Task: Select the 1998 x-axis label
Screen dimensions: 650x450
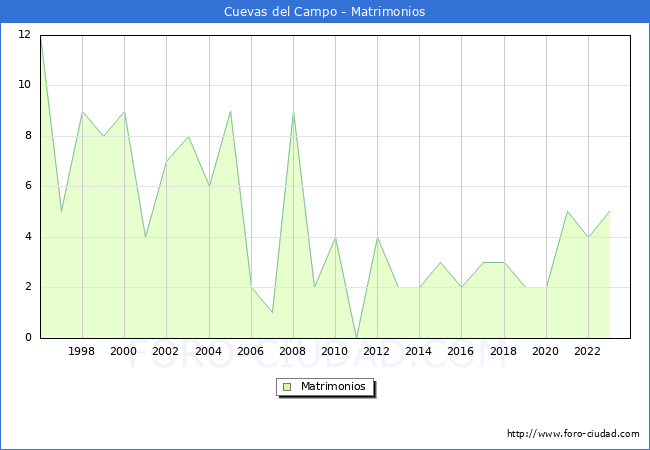Action: (x=82, y=352)
